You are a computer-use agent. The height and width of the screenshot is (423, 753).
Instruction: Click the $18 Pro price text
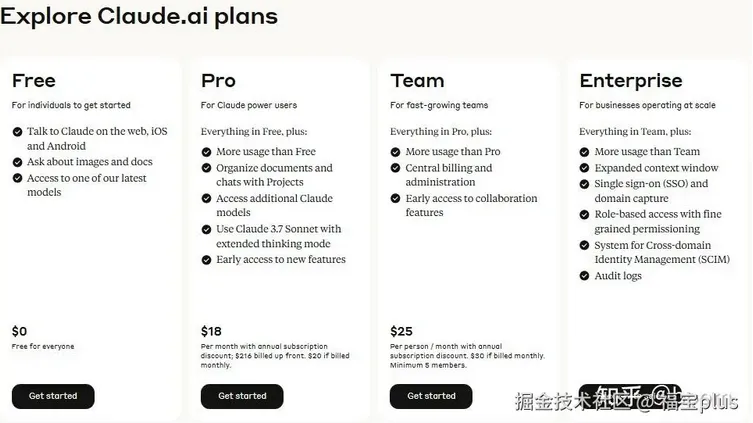click(x=211, y=331)
